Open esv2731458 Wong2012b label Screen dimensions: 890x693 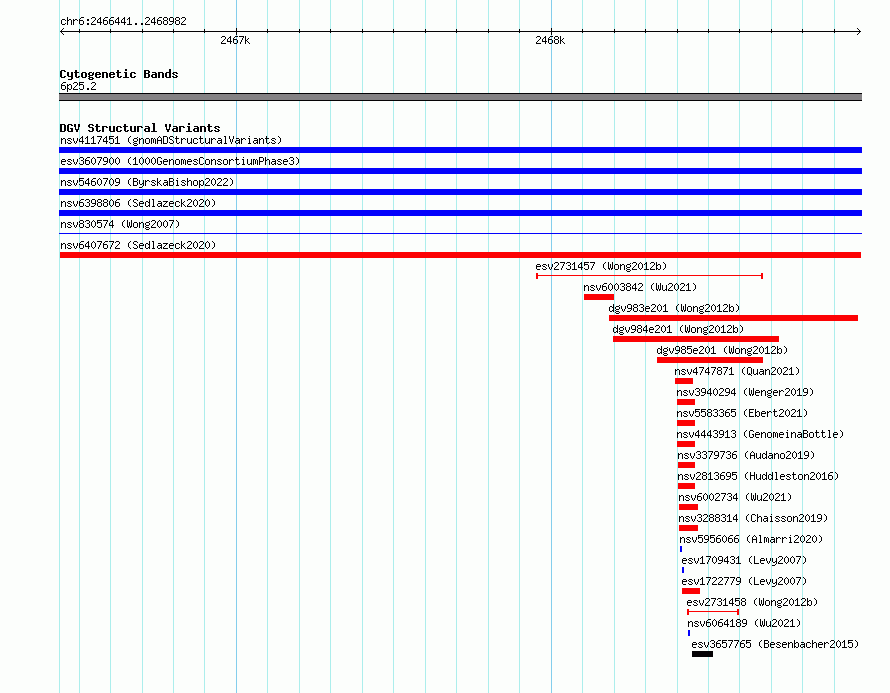[x=752, y=602]
